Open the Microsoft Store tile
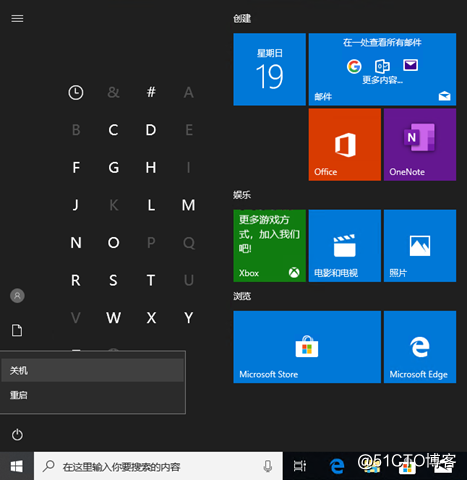This screenshot has height=480, width=467. click(x=307, y=347)
